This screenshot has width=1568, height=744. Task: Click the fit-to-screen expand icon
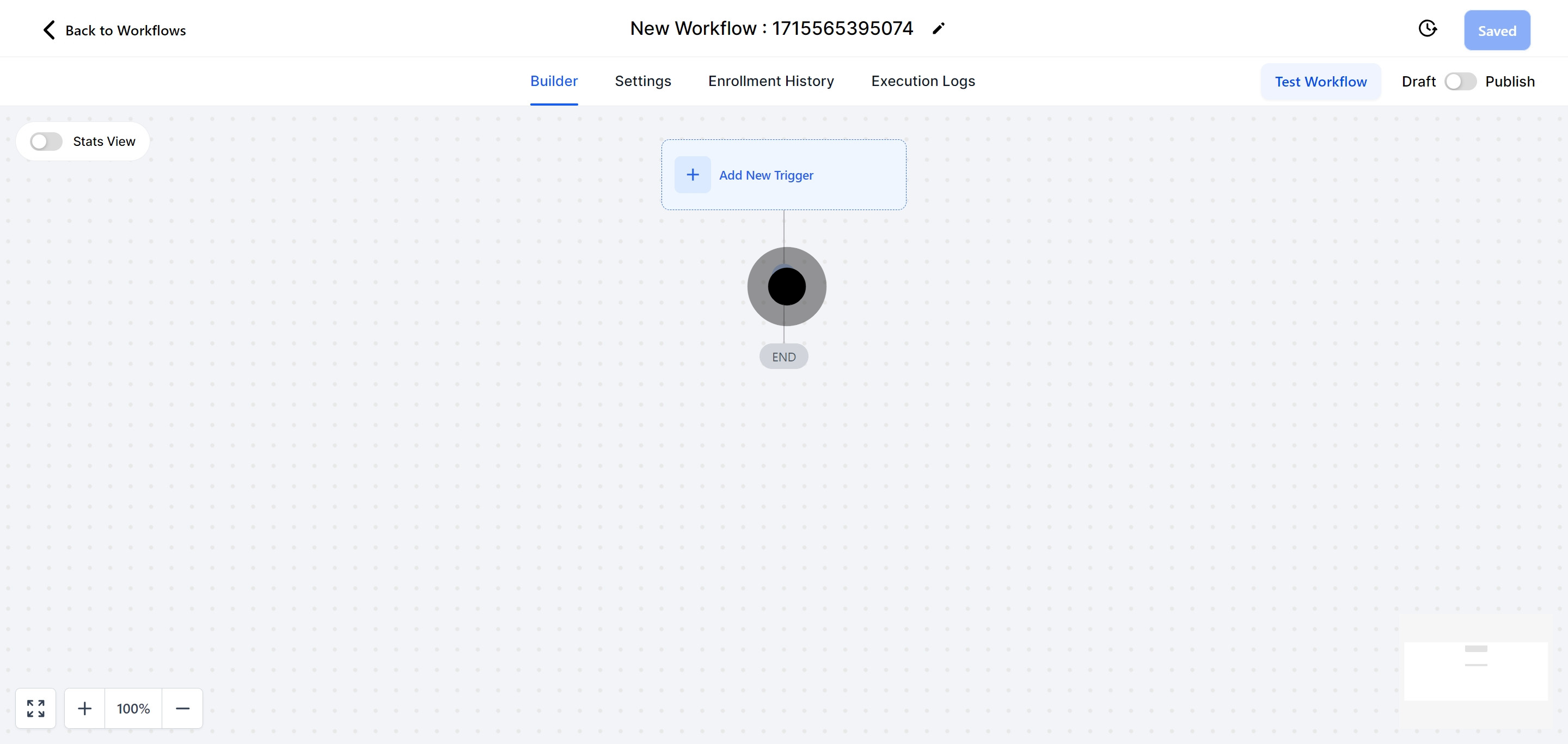[36, 708]
